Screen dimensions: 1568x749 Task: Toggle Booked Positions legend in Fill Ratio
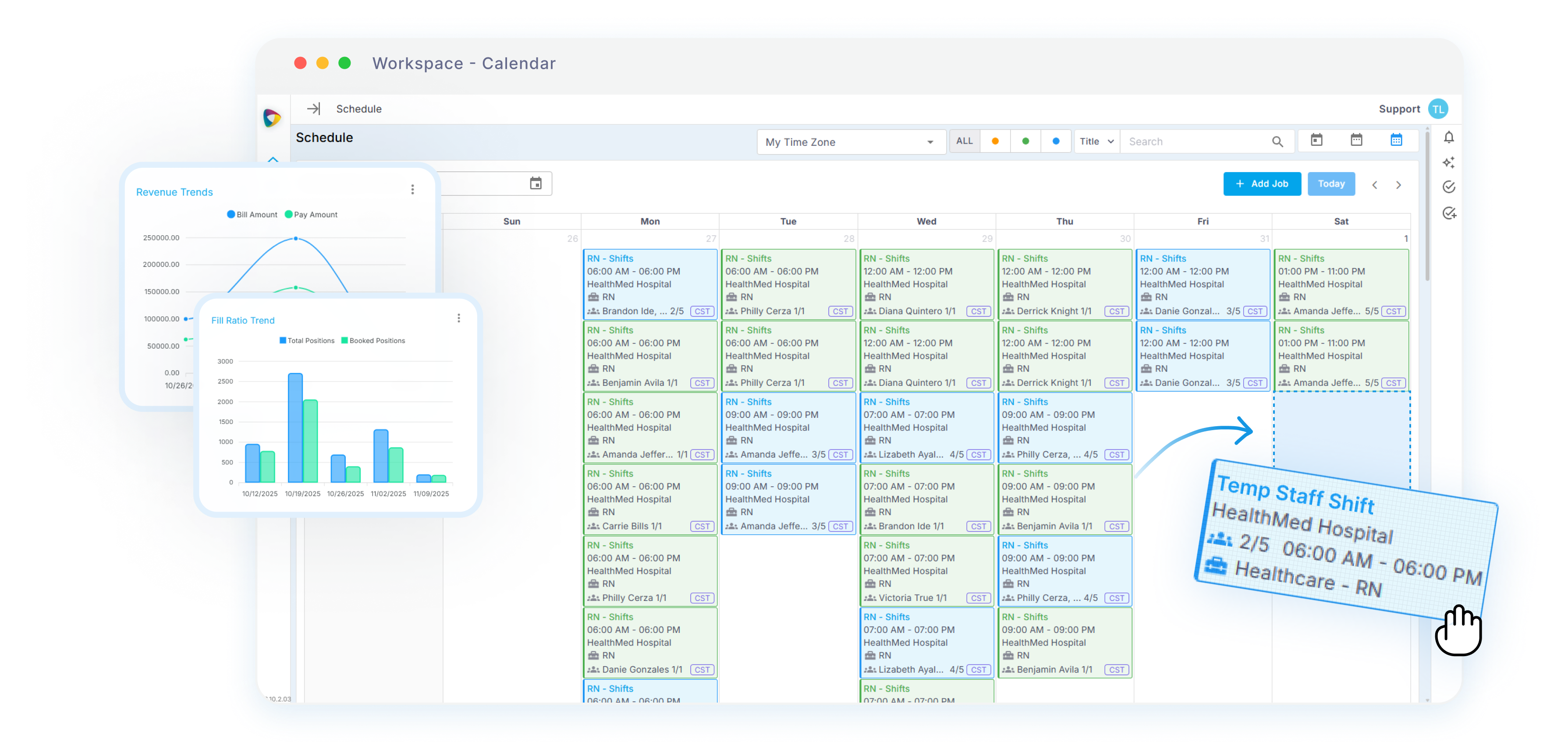(x=373, y=341)
